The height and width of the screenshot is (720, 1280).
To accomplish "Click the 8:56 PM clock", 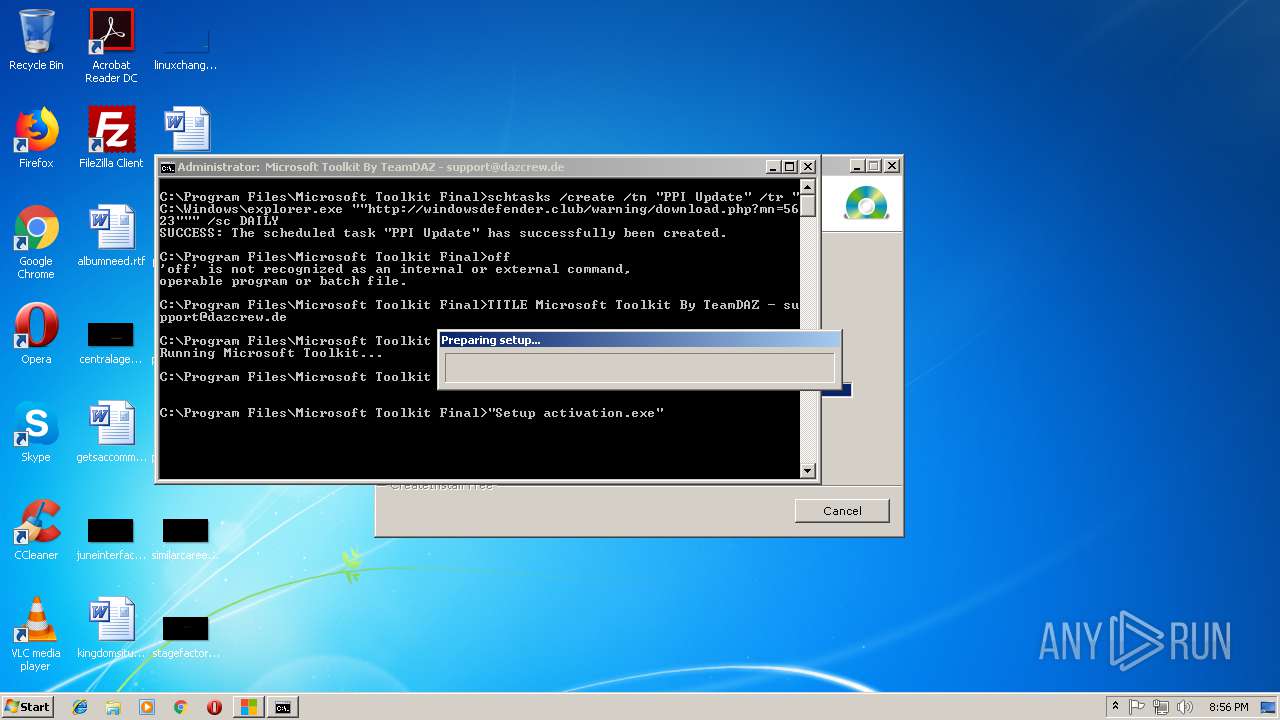I will click(1228, 707).
